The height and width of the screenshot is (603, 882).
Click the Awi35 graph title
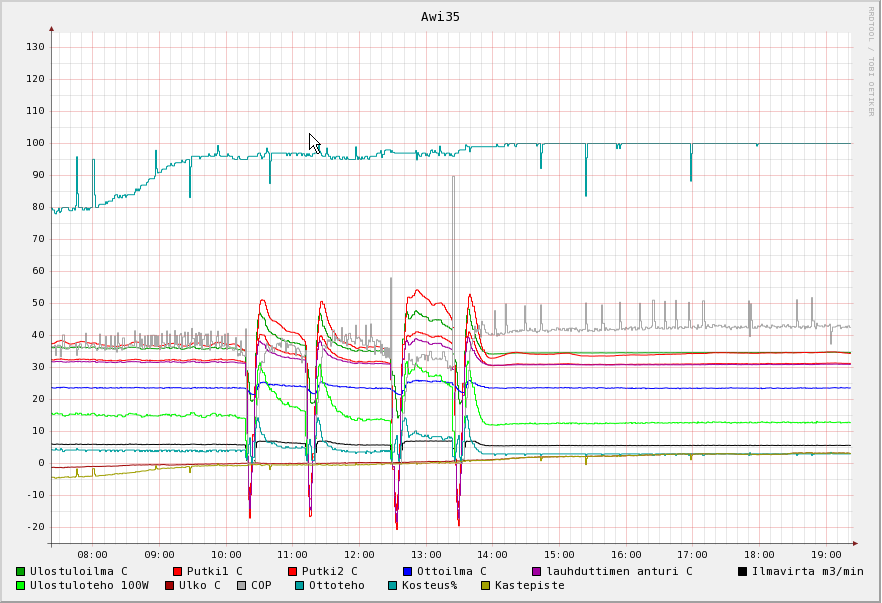440,16
